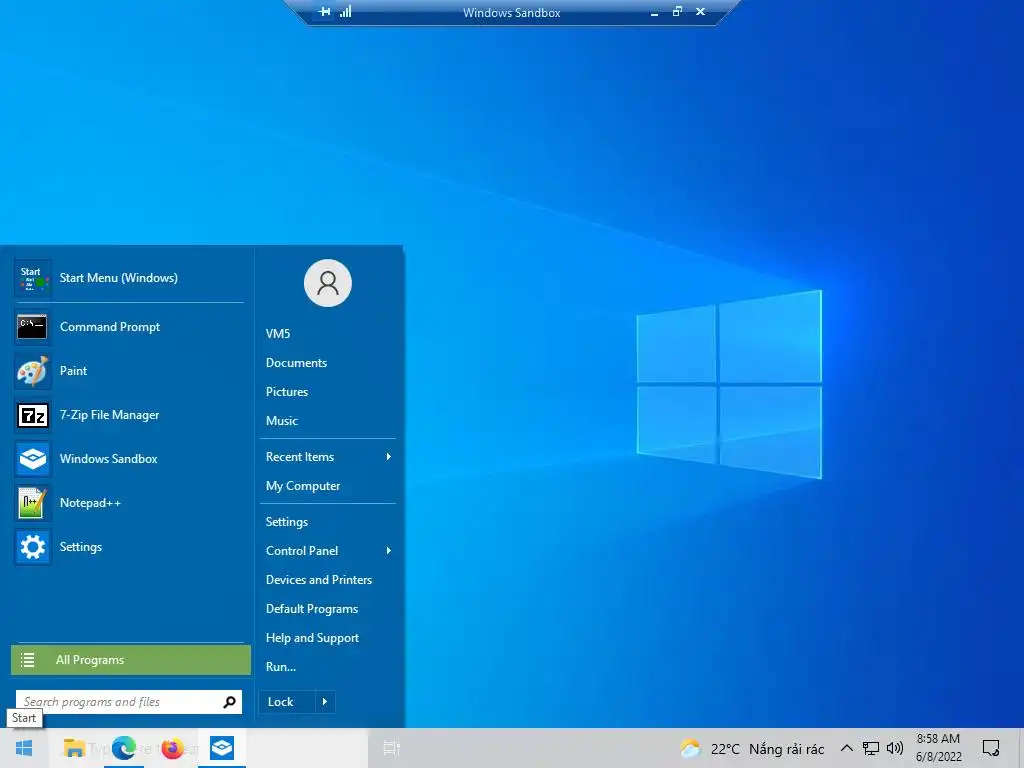Click the pin icon on Sandbox title bar
The height and width of the screenshot is (768, 1024).
324,12
